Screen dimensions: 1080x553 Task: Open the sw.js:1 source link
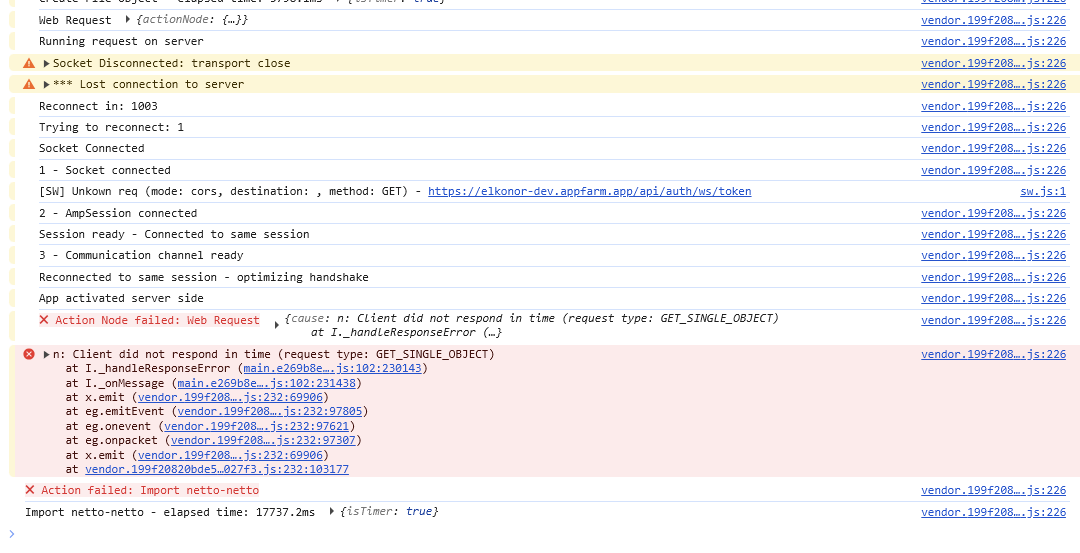click(1042, 191)
